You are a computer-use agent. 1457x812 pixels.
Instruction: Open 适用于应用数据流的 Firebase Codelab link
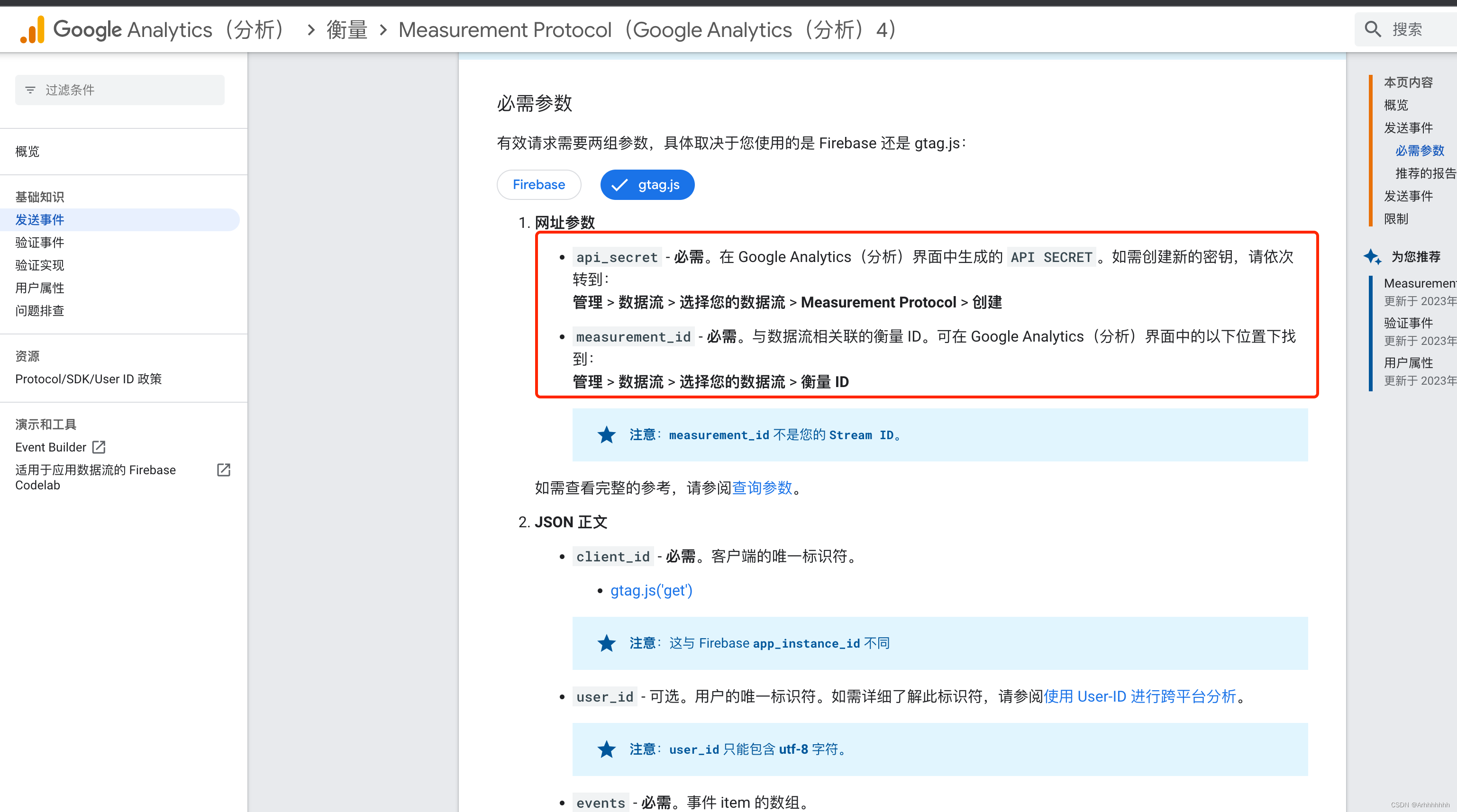96,477
